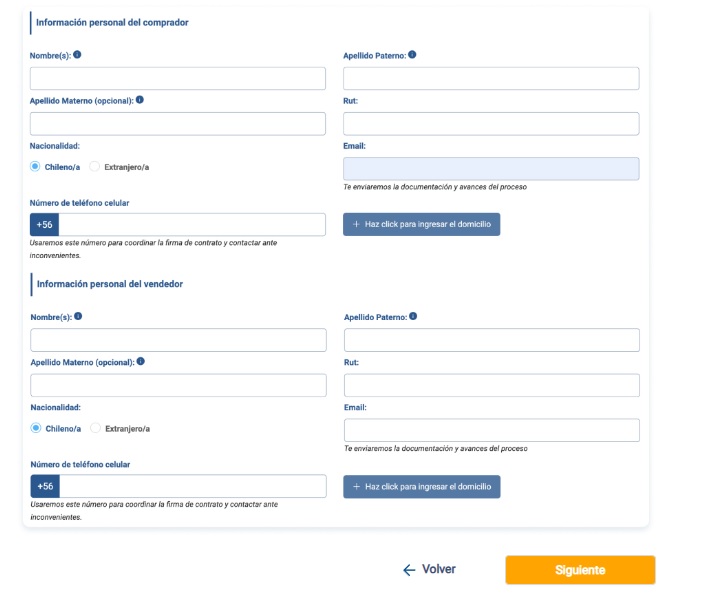Viewport: 703px width, 613px height.
Task: Focus the seller Email input field
Action: pos(491,430)
